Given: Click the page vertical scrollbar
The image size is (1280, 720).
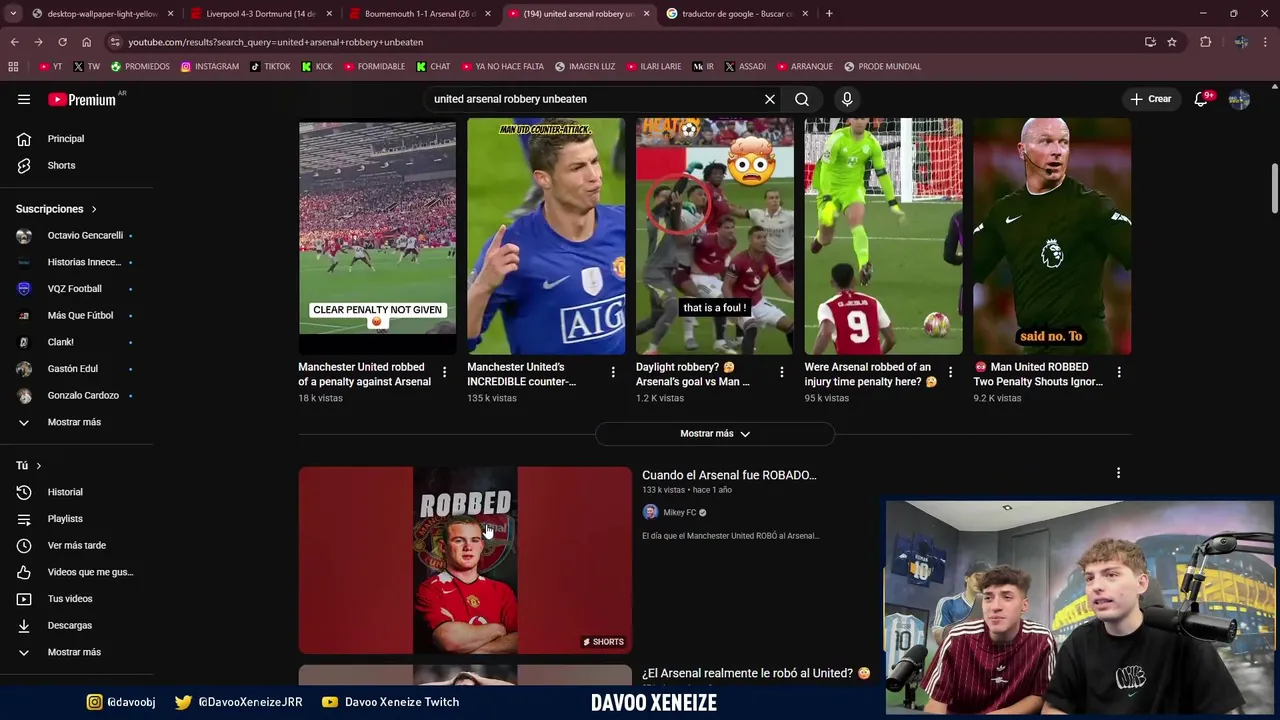Looking at the screenshot, I should [x=1275, y=188].
